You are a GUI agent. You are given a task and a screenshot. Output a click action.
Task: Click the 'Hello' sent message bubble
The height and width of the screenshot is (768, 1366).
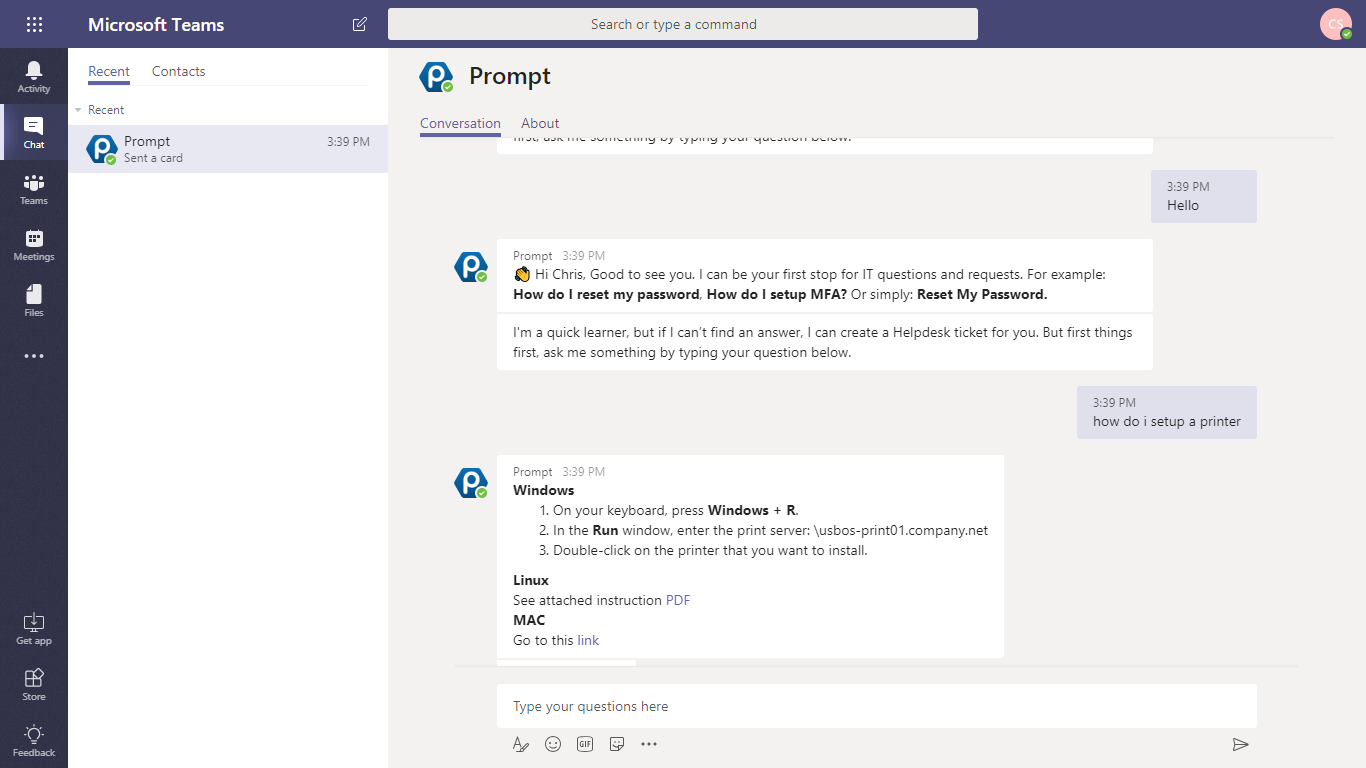click(x=1204, y=196)
